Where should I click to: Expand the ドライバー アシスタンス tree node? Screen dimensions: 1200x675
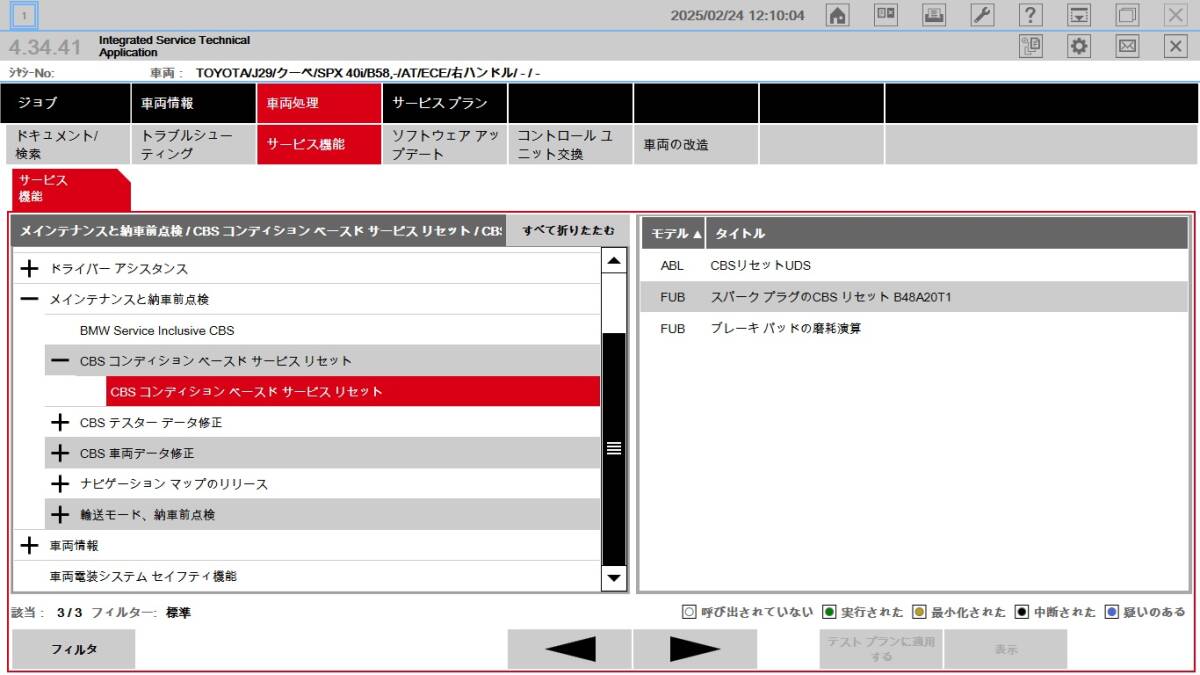click(x=30, y=269)
